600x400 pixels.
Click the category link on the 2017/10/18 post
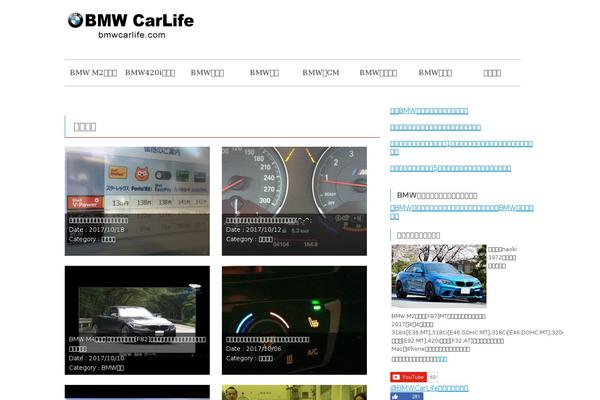click(108, 239)
